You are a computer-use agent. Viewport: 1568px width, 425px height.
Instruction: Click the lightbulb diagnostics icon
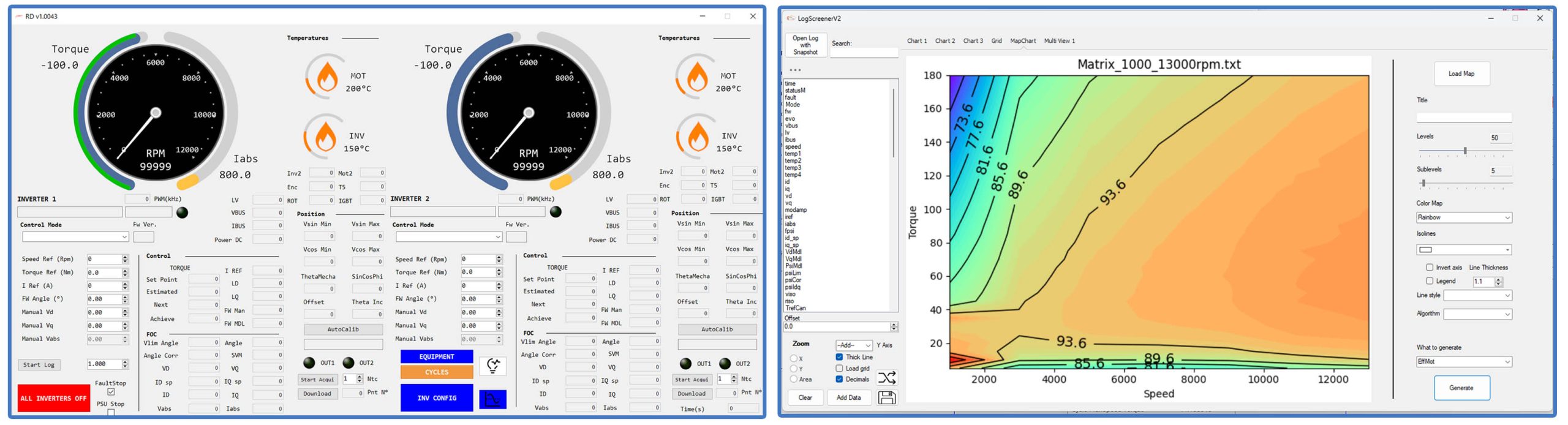click(492, 366)
